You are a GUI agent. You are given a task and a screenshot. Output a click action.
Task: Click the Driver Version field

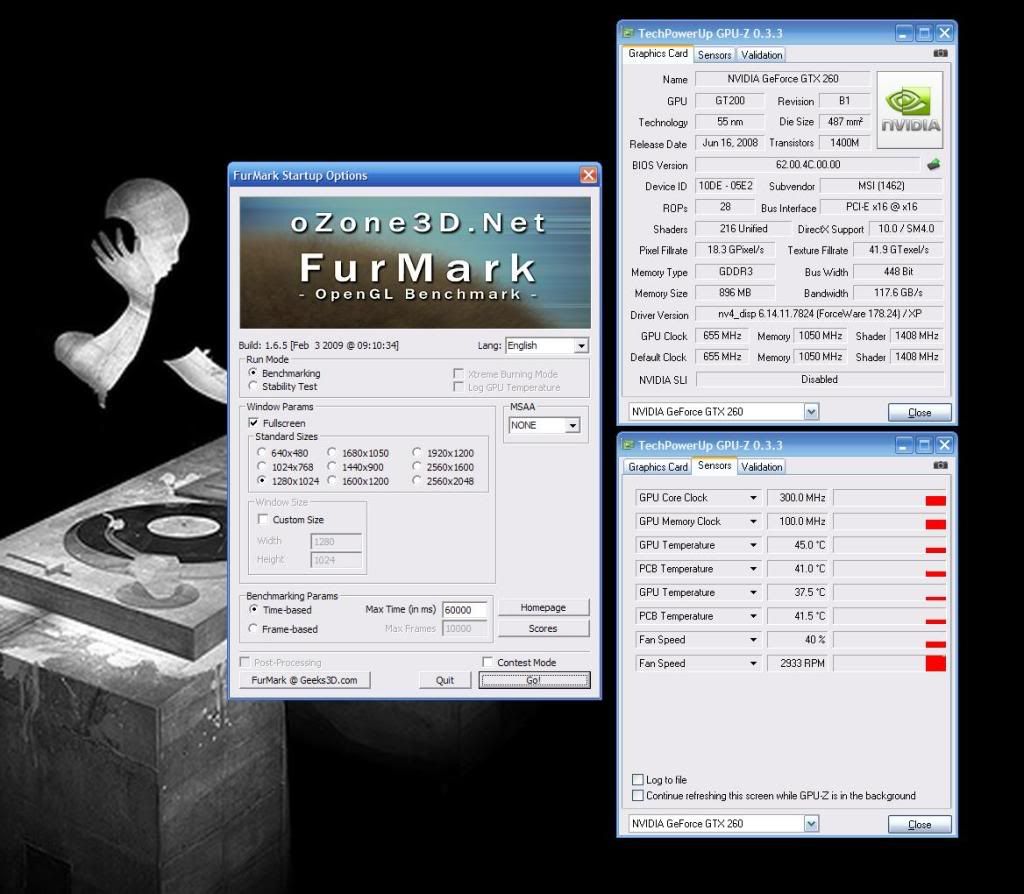click(x=819, y=314)
